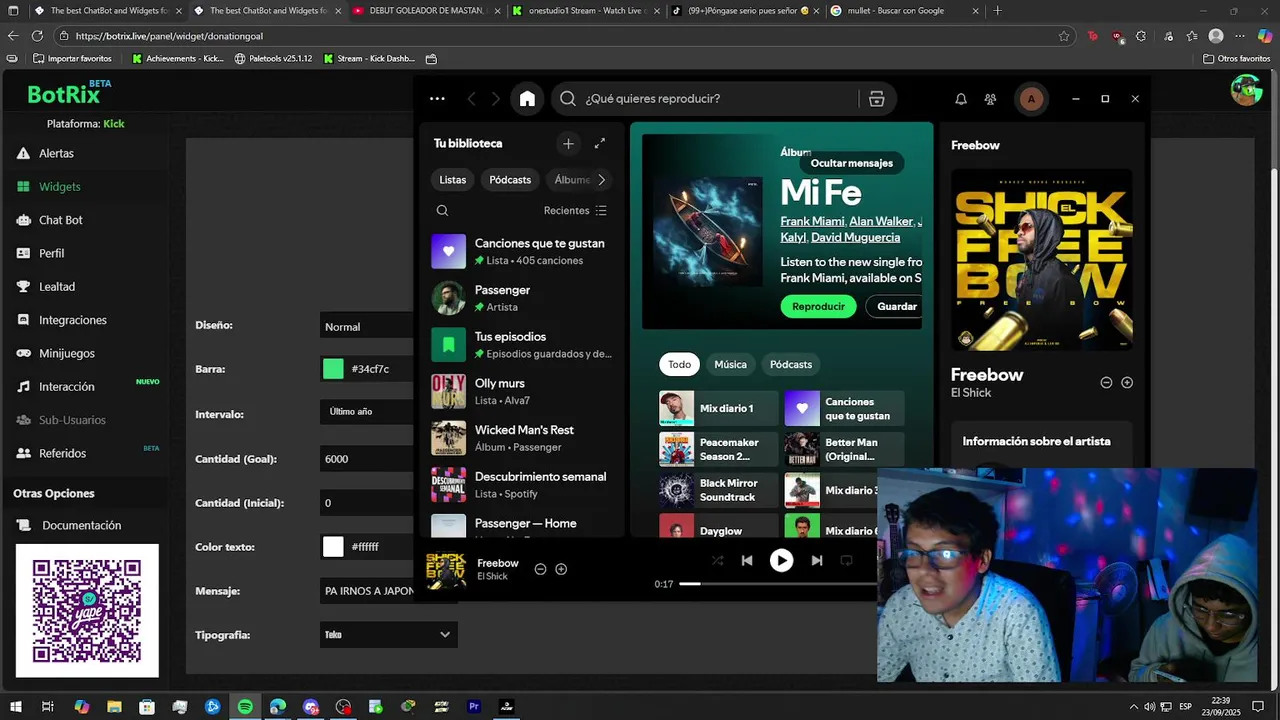The width and height of the screenshot is (1280, 720).
Task: Click Spotify search field ¿Qué quieres reproducir?
Action: pos(705,99)
